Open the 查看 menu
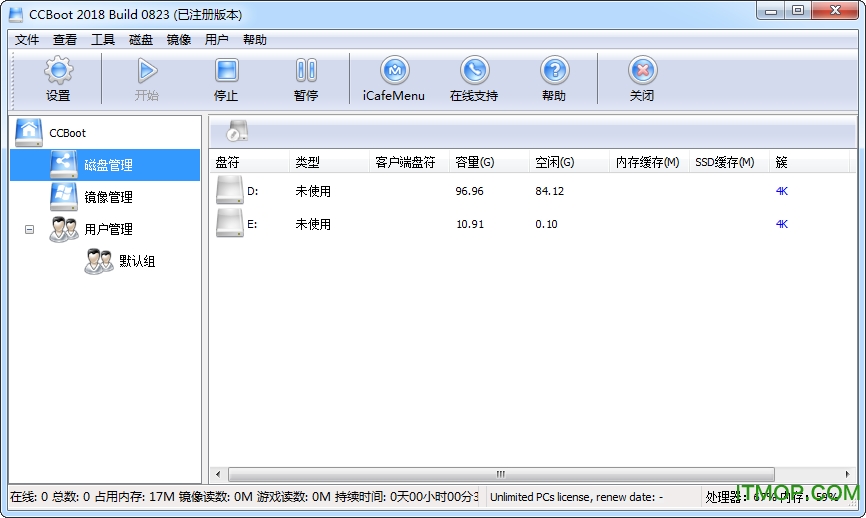 coord(65,40)
